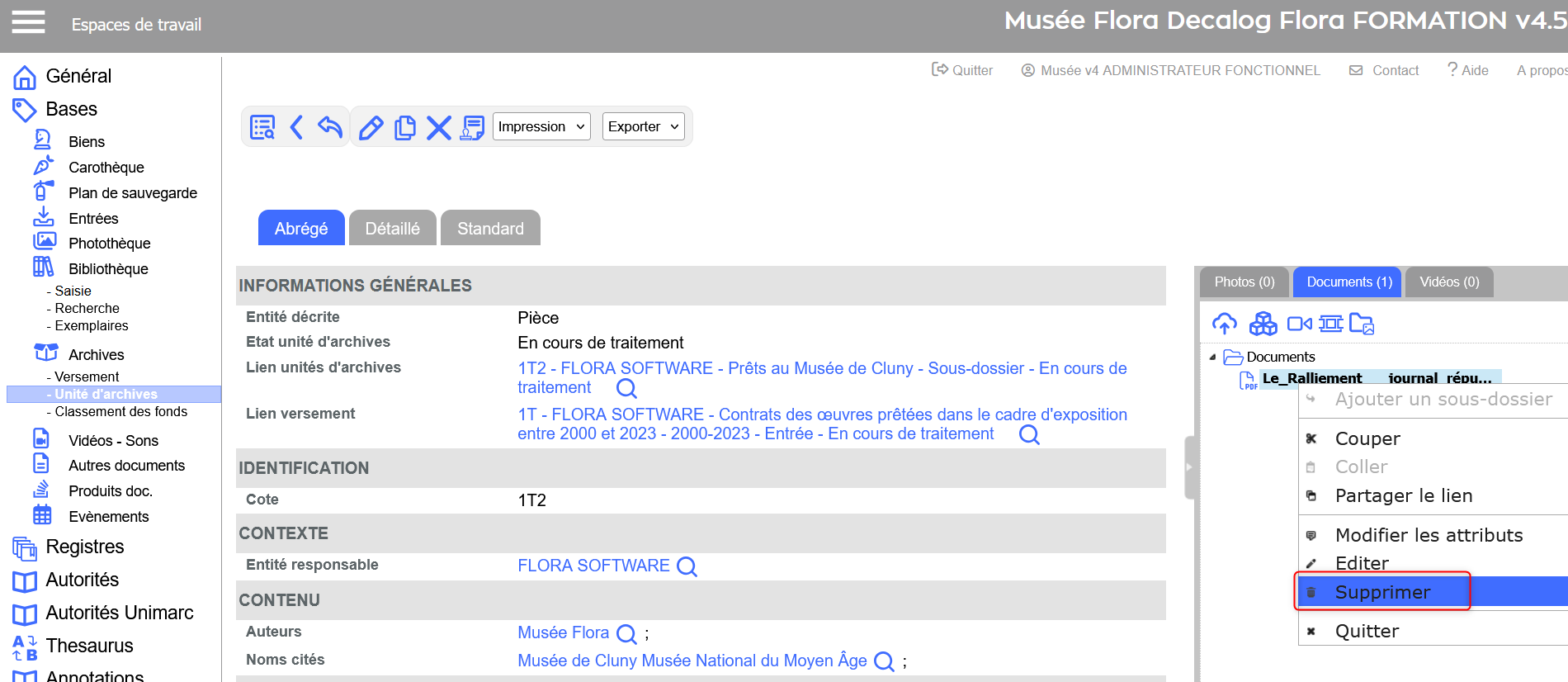This screenshot has width=1568, height=682.
Task: Click the three cubes icon
Action: pos(1263,324)
